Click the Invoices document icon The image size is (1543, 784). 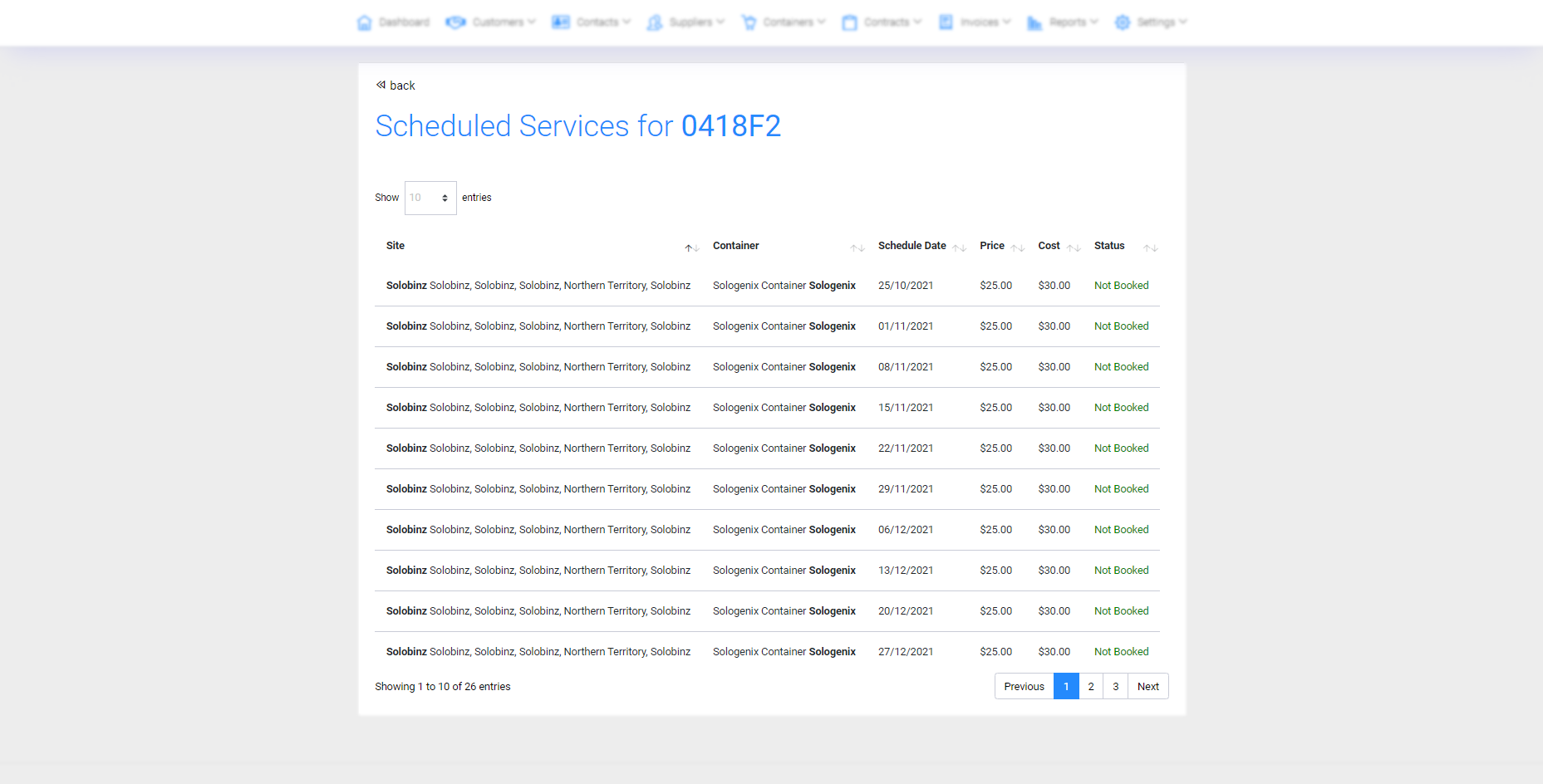[x=946, y=22]
